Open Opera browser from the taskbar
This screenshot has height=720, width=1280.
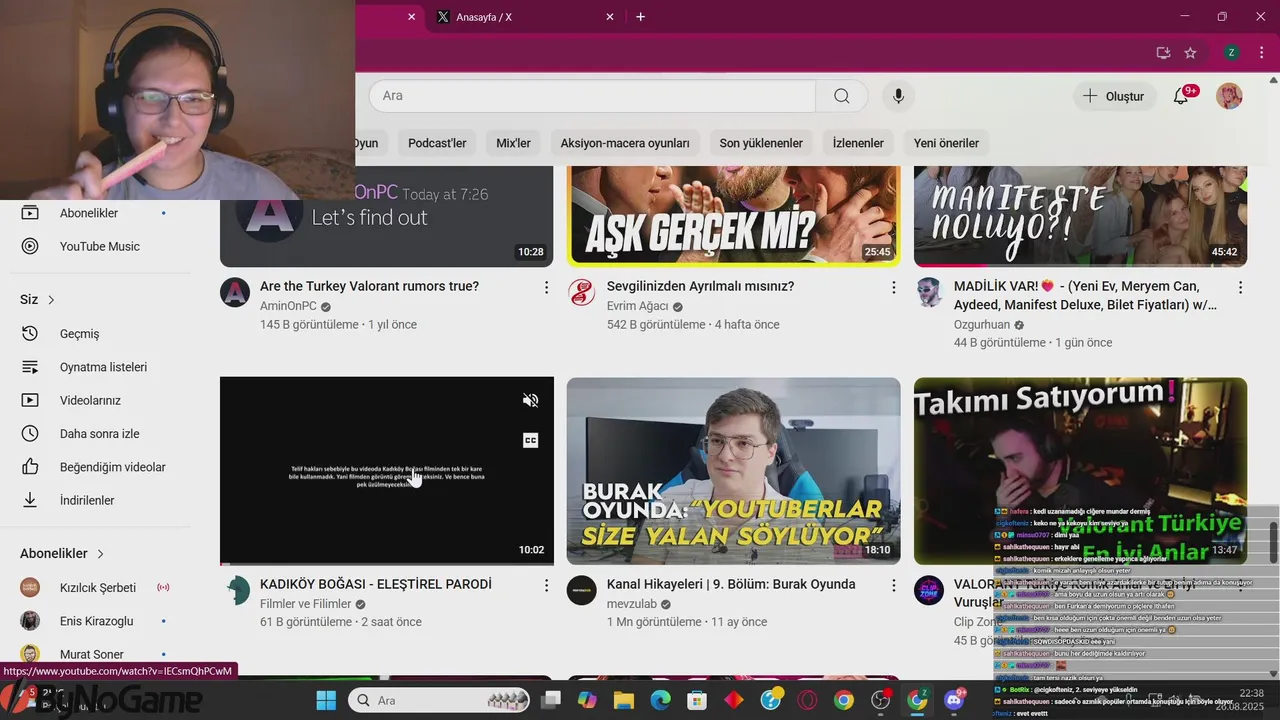click(x=807, y=701)
